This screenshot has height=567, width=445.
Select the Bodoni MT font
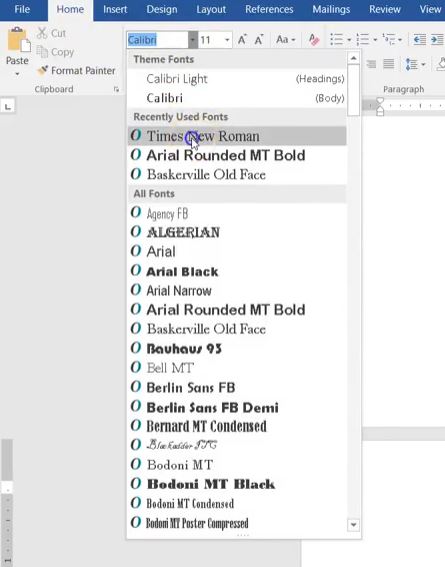[x=237, y=465]
